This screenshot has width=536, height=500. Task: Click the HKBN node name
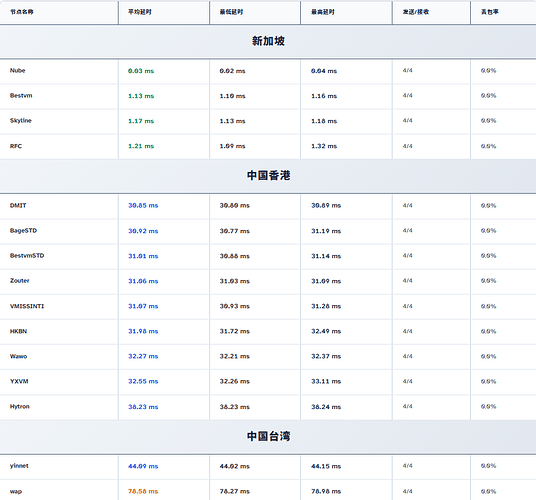[18, 331]
